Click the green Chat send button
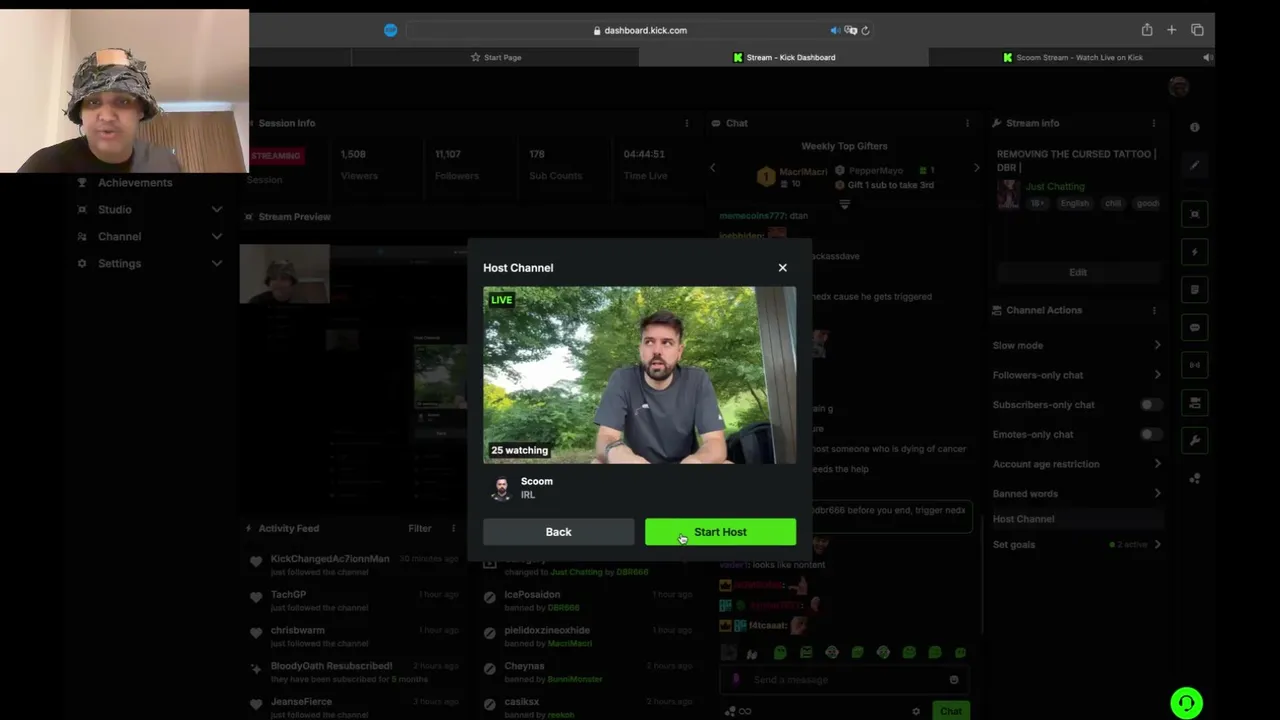 coord(950,711)
